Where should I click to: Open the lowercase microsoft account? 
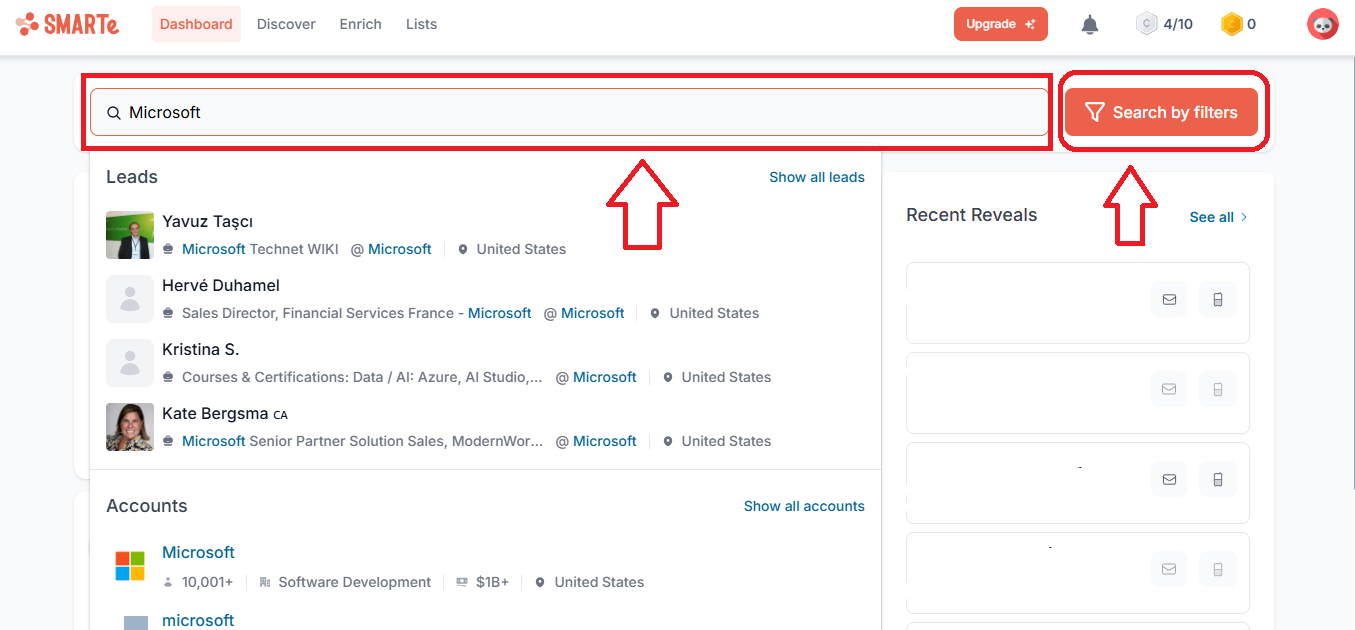[x=198, y=620]
